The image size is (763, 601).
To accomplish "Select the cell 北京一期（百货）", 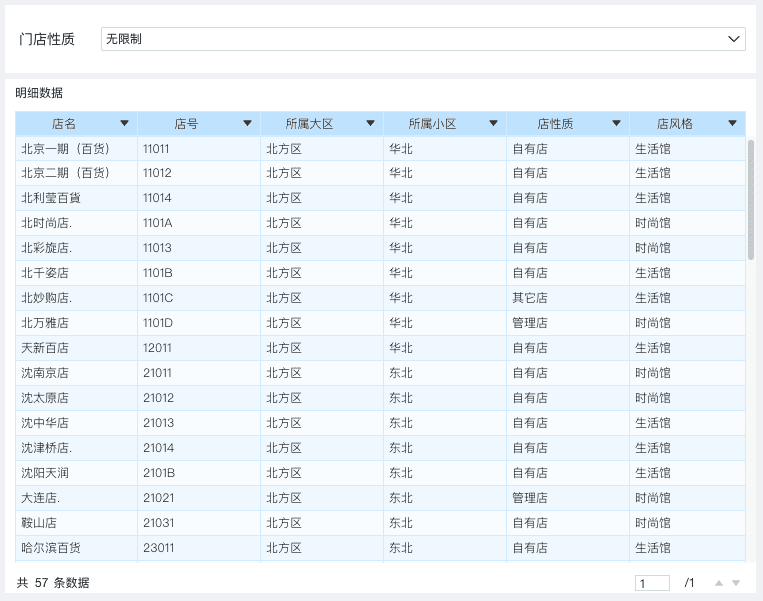I will pyautogui.click(x=76, y=149).
